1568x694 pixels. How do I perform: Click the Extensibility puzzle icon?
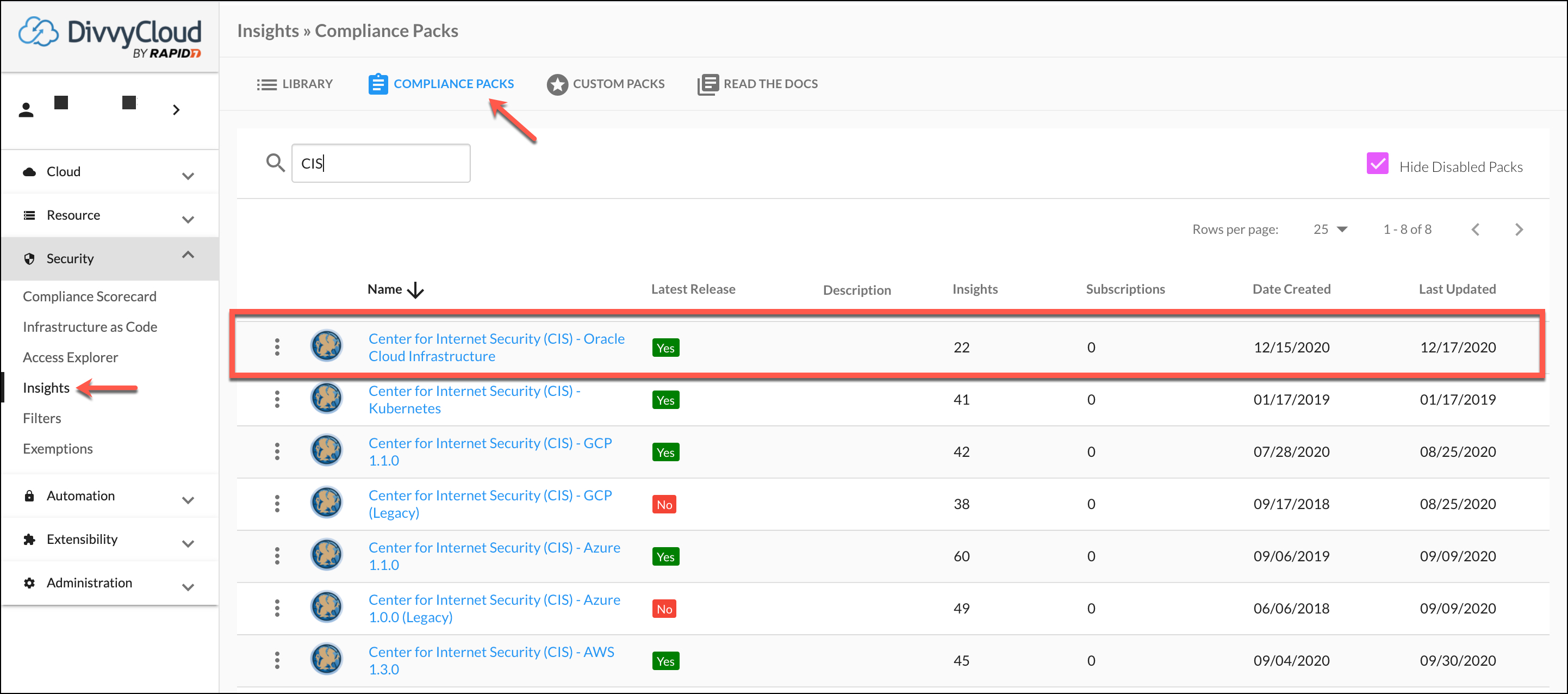coord(29,540)
